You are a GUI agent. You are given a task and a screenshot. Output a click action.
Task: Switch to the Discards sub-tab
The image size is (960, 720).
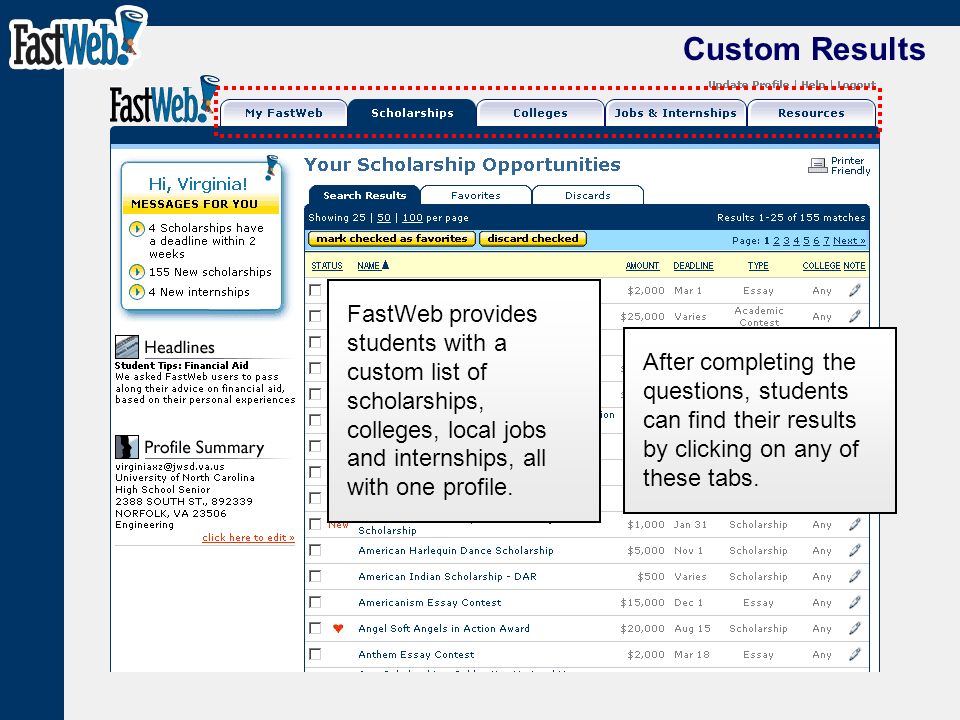(x=588, y=195)
